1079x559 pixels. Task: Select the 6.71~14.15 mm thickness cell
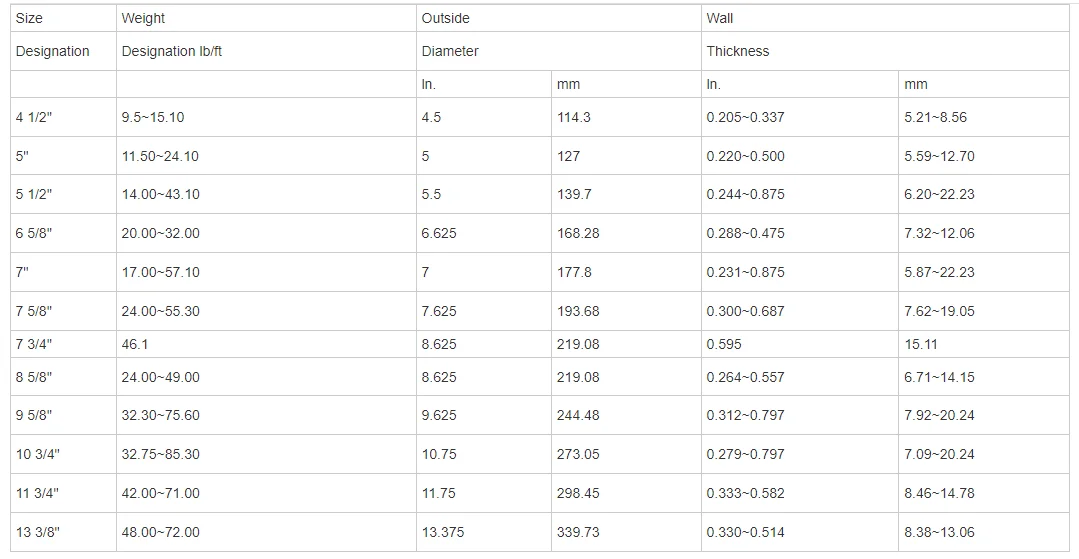coord(984,377)
